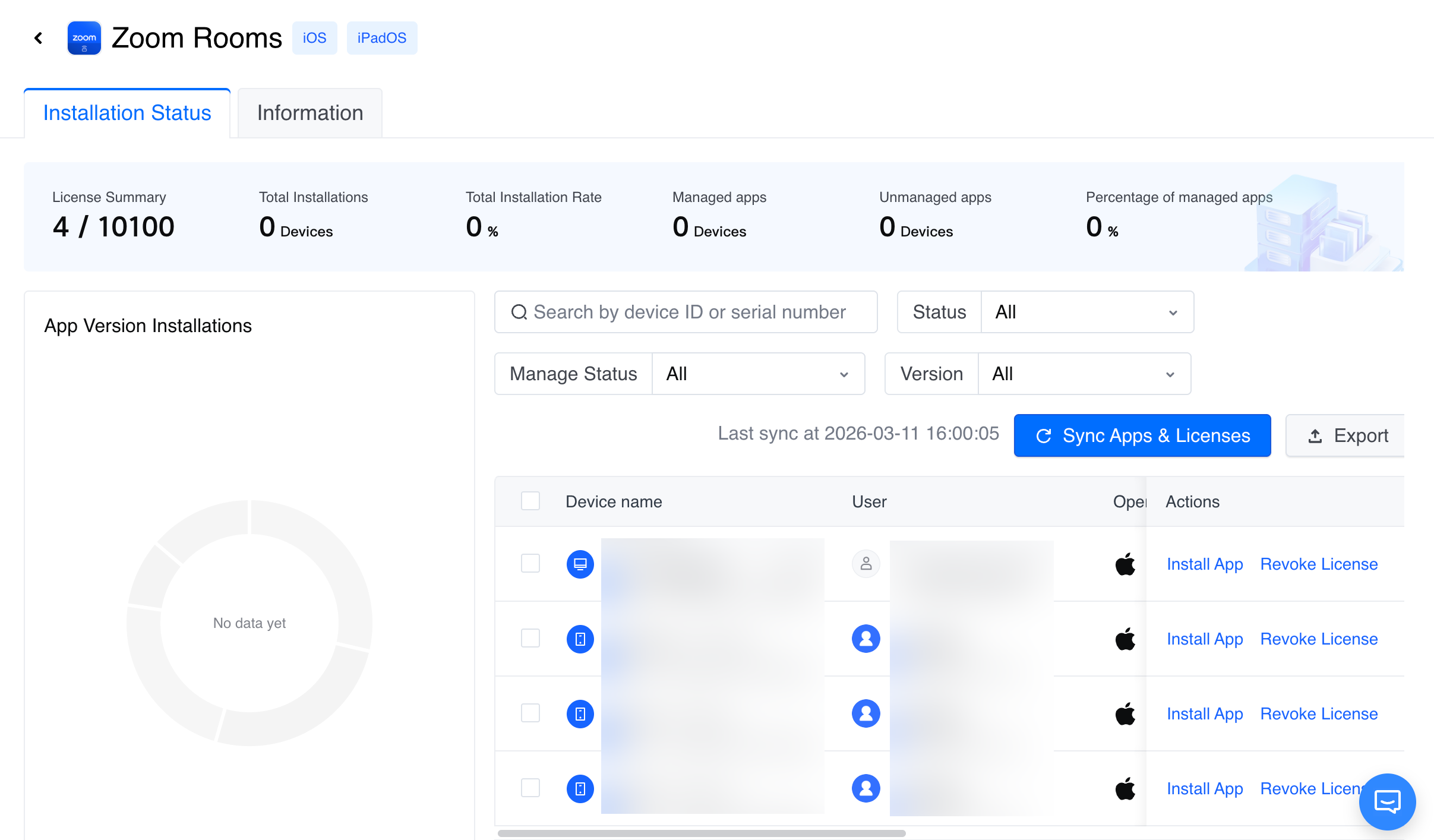The image size is (1434, 840).
Task: Click the tablet device icon in last row
Action: point(580,788)
